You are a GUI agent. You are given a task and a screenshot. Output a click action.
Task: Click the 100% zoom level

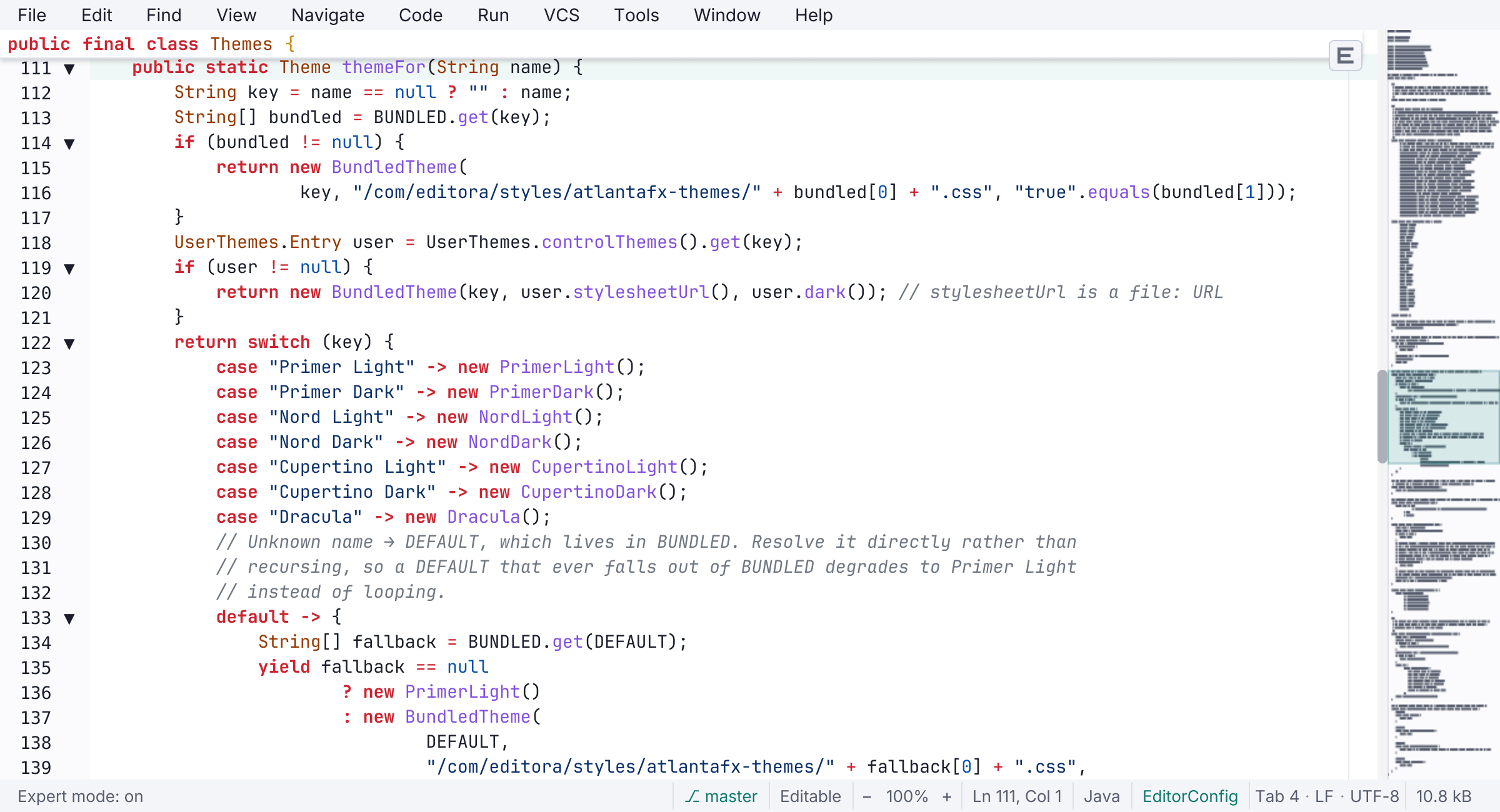click(x=907, y=796)
